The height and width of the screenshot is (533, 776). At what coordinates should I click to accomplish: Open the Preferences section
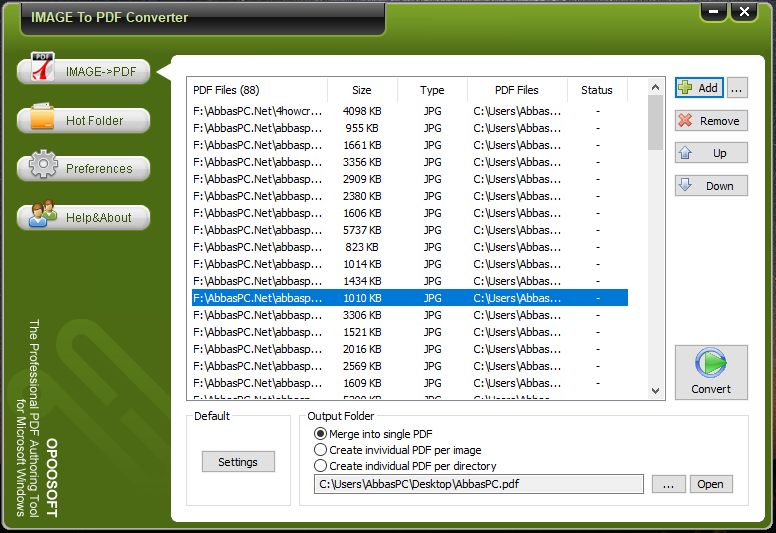[83, 169]
